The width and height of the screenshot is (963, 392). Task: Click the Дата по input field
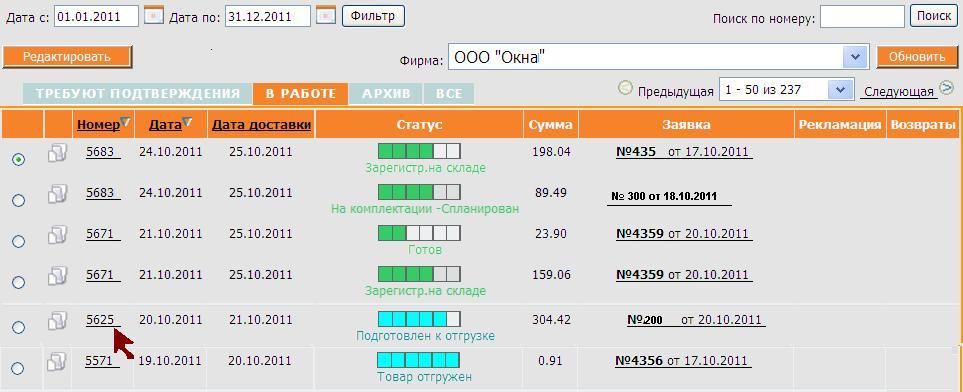(x=268, y=17)
